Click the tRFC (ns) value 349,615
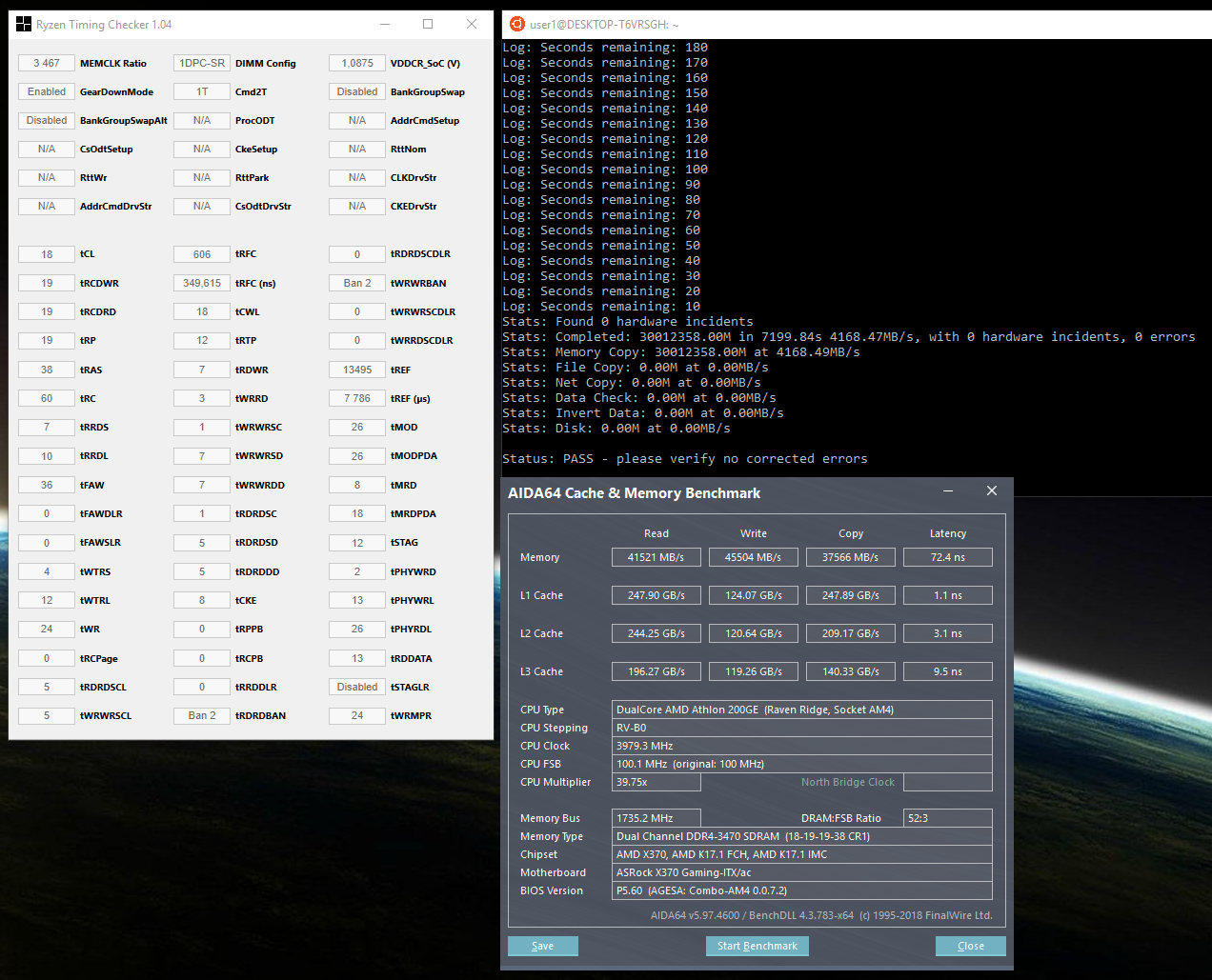 coord(202,283)
